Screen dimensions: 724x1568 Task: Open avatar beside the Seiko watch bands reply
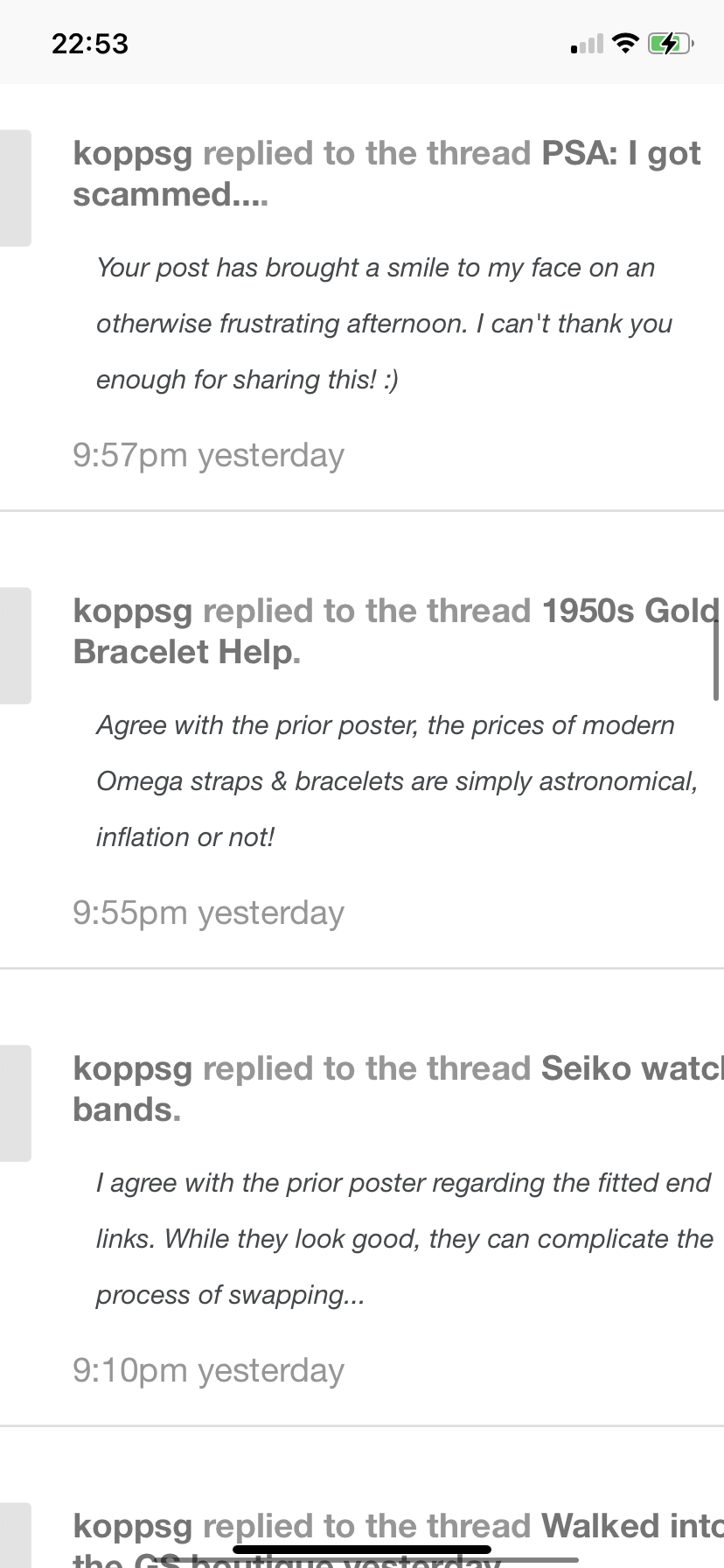[x=14, y=1103]
